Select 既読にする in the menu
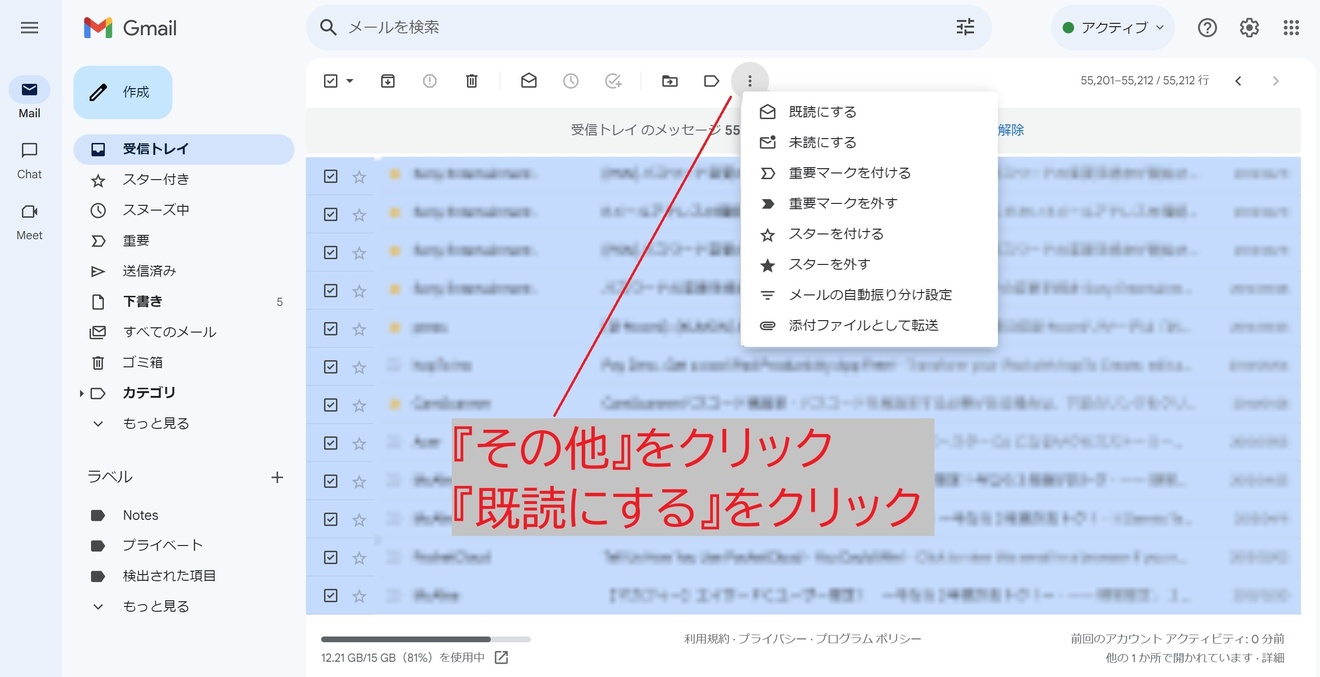 869,112
